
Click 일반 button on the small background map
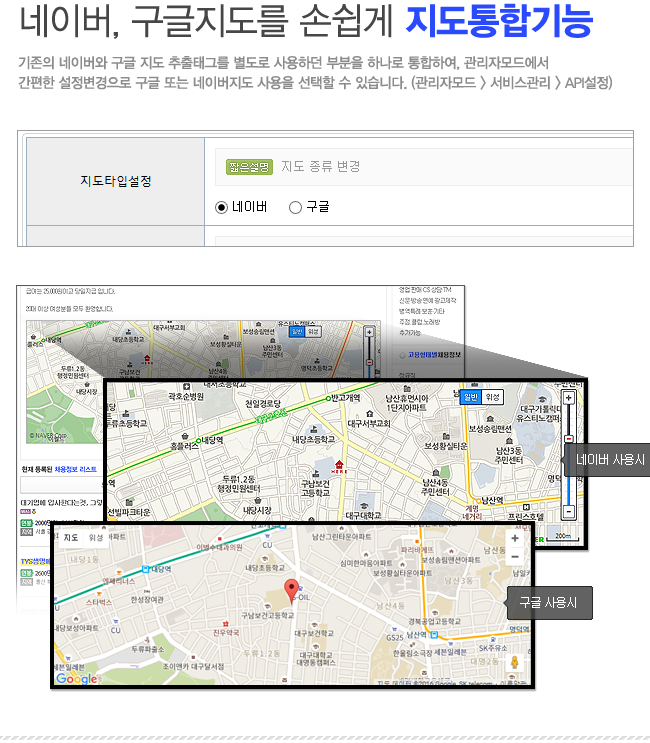[x=297, y=332]
